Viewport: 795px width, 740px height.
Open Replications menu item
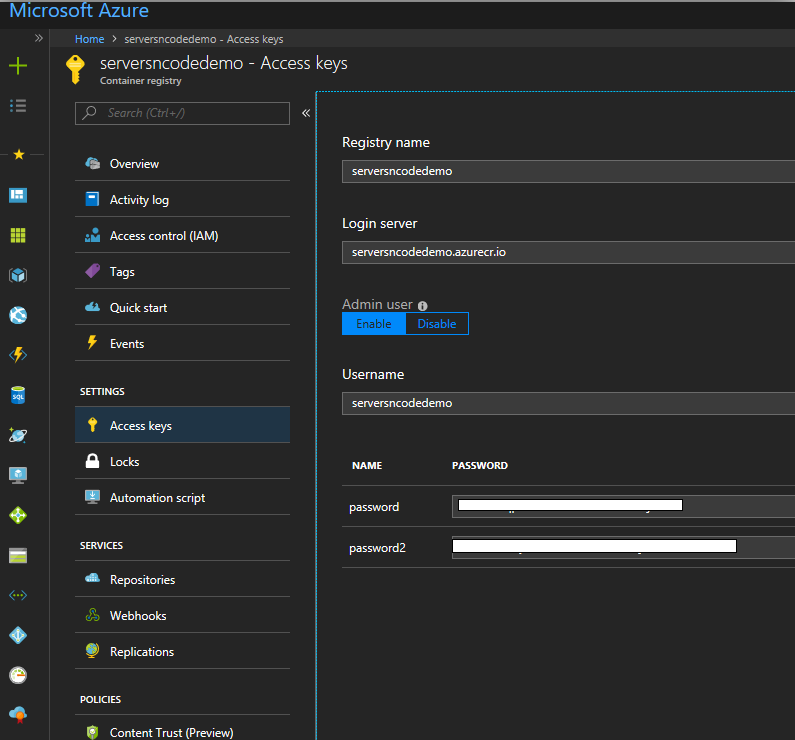point(183,651)
